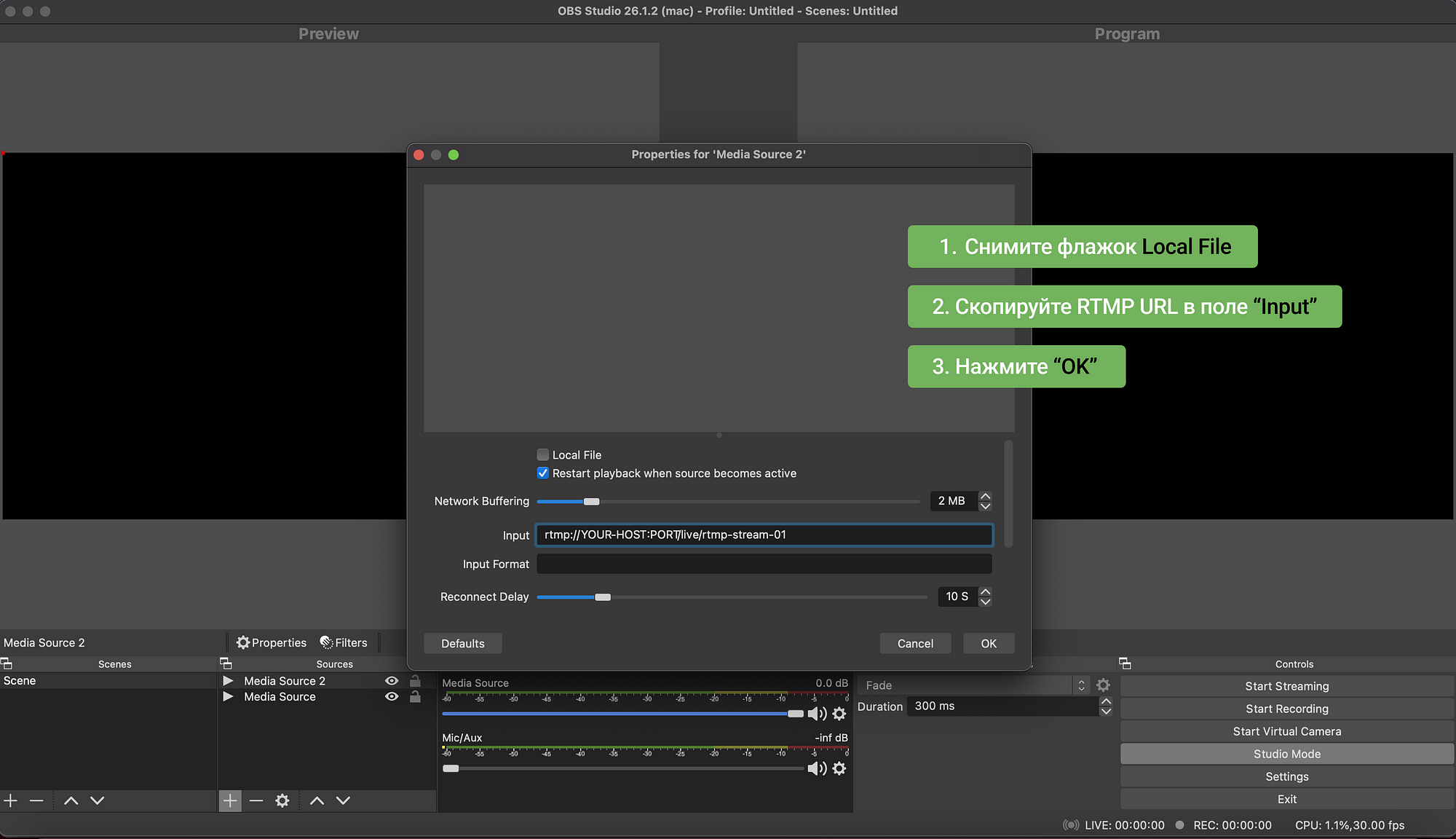Increase Network Buffering with the up arrow

[985, 496]
